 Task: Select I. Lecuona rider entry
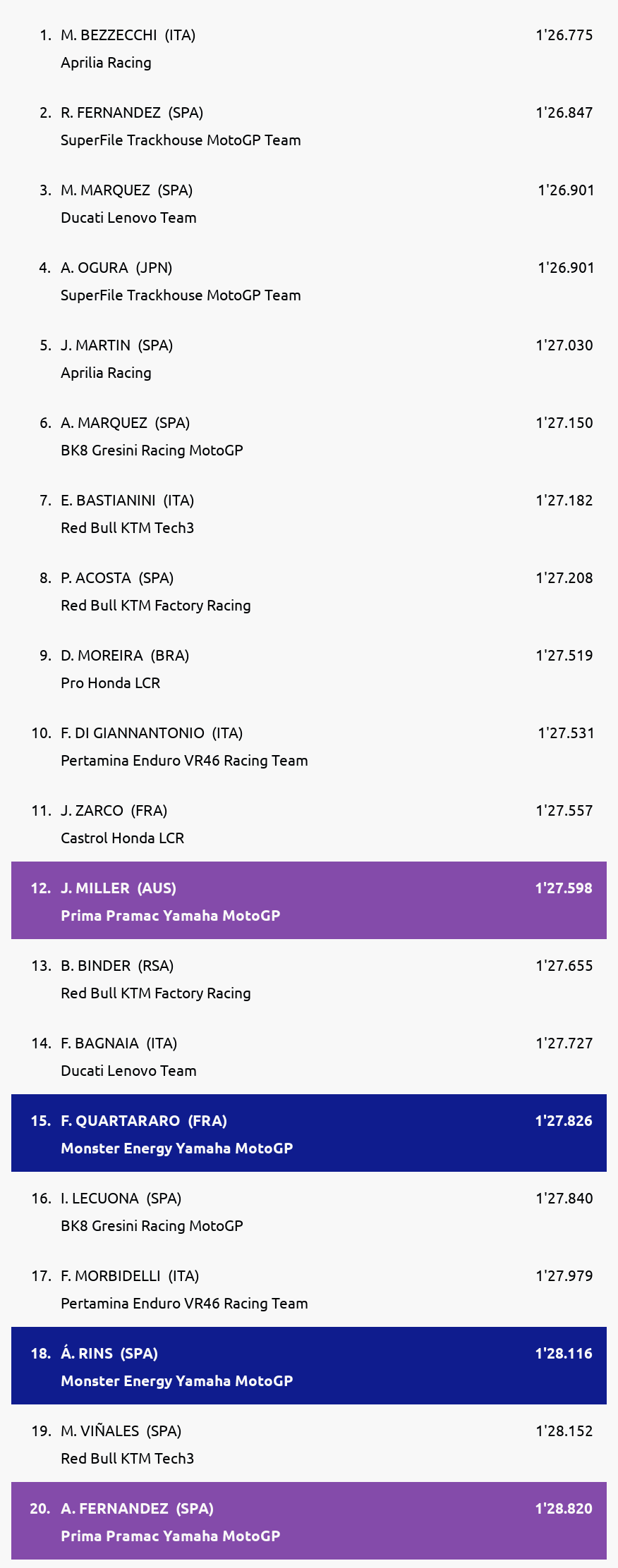309,1211
